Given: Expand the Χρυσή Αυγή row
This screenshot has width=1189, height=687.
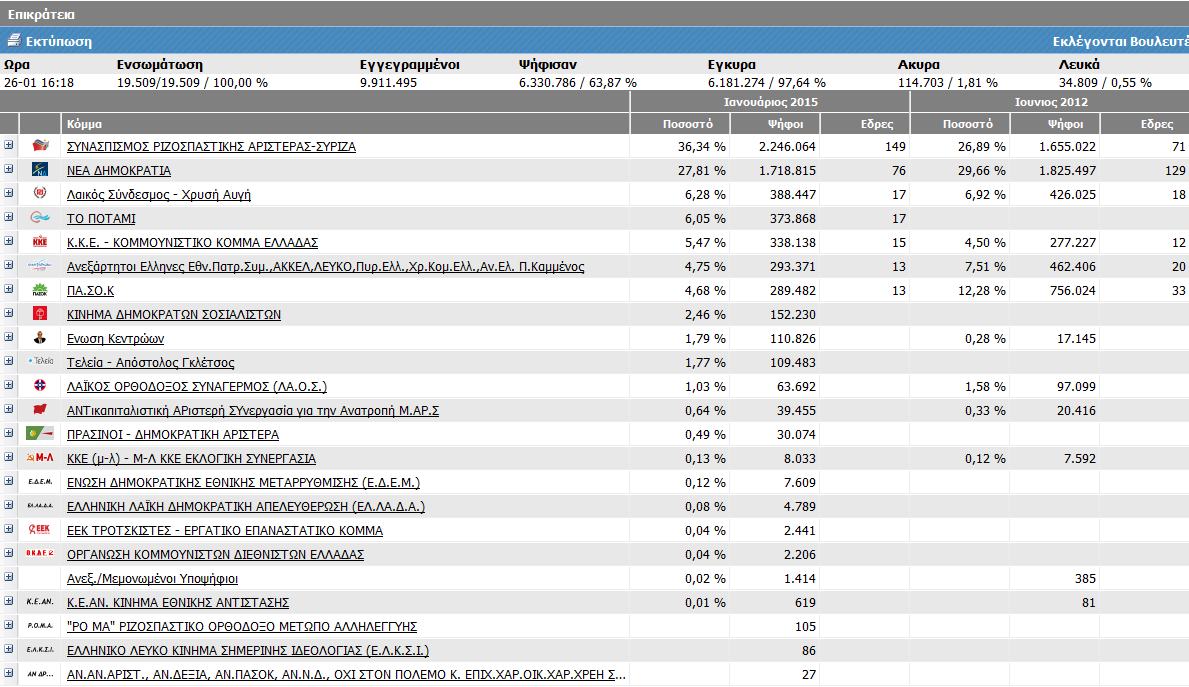Looking at the screenshot, I should pos(8,193).
